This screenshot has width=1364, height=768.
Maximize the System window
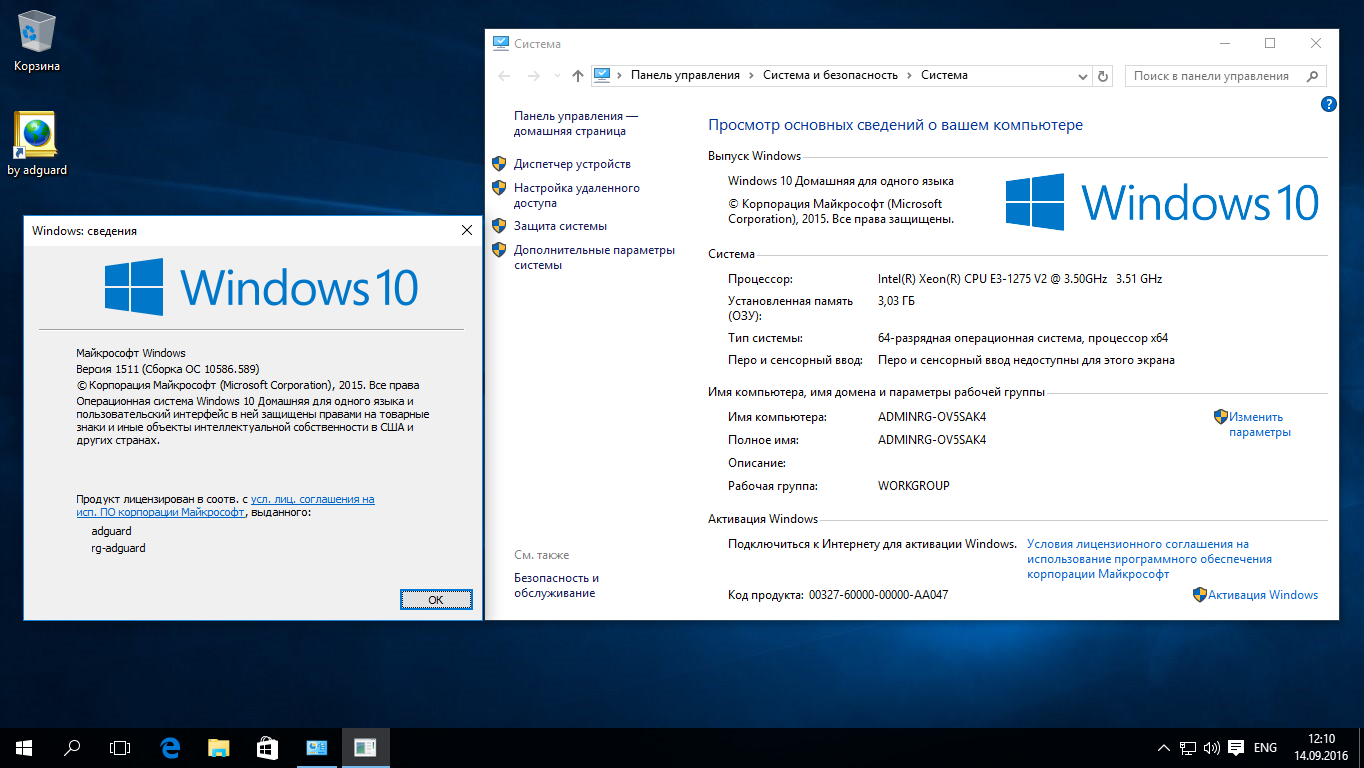tap(1270, 43)
